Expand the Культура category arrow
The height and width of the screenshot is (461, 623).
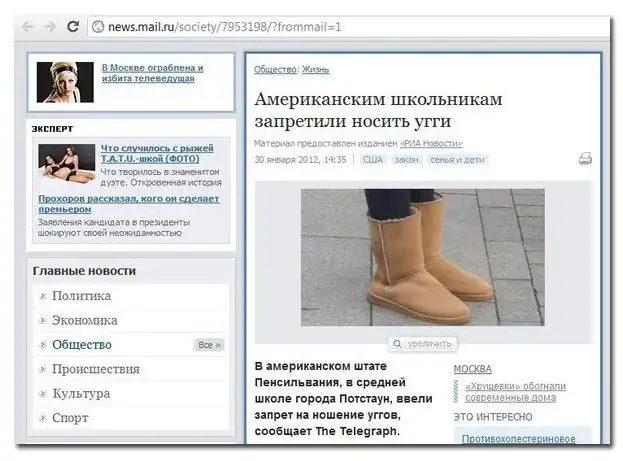(x=43, y=394)
